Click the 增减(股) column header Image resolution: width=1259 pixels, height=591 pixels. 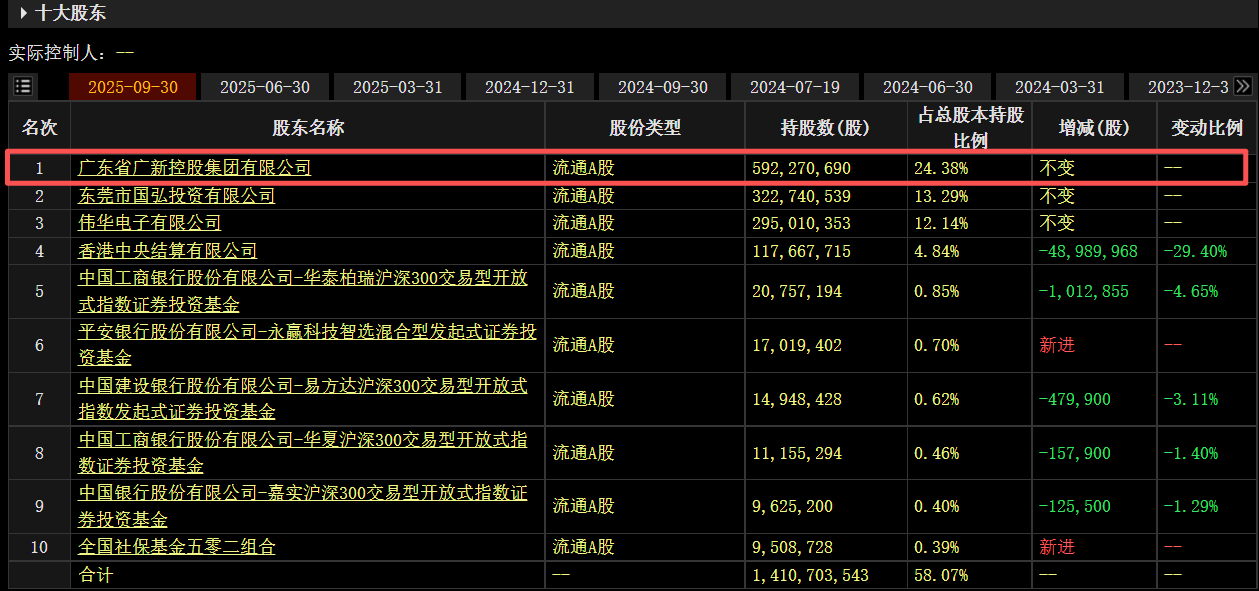coord(1095,127)
